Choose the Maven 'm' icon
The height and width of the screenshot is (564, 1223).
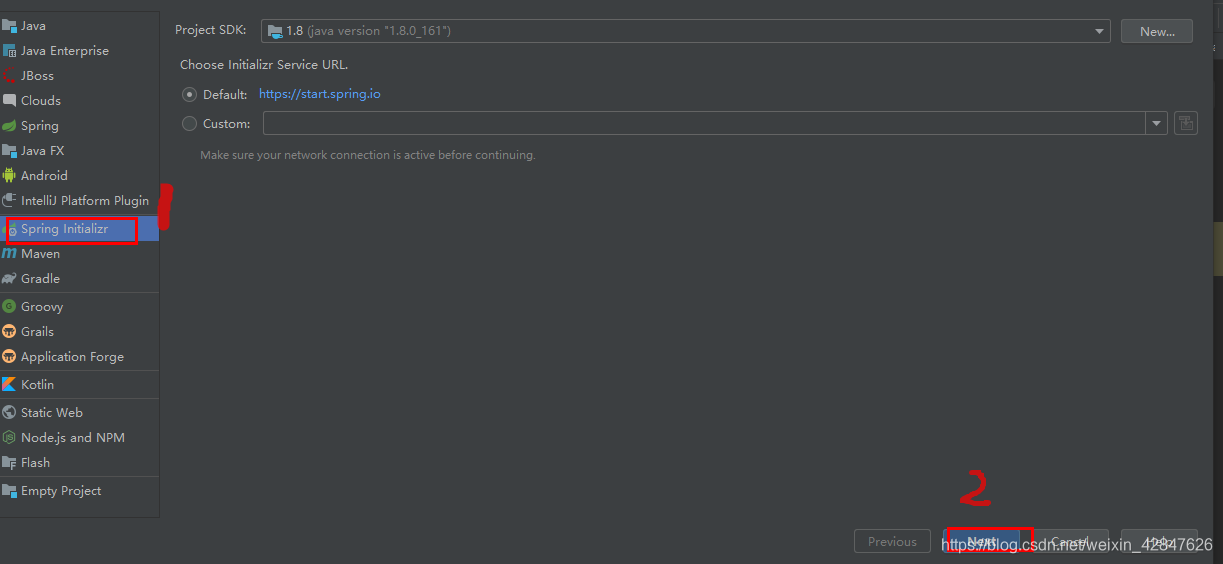pos(9,254)
